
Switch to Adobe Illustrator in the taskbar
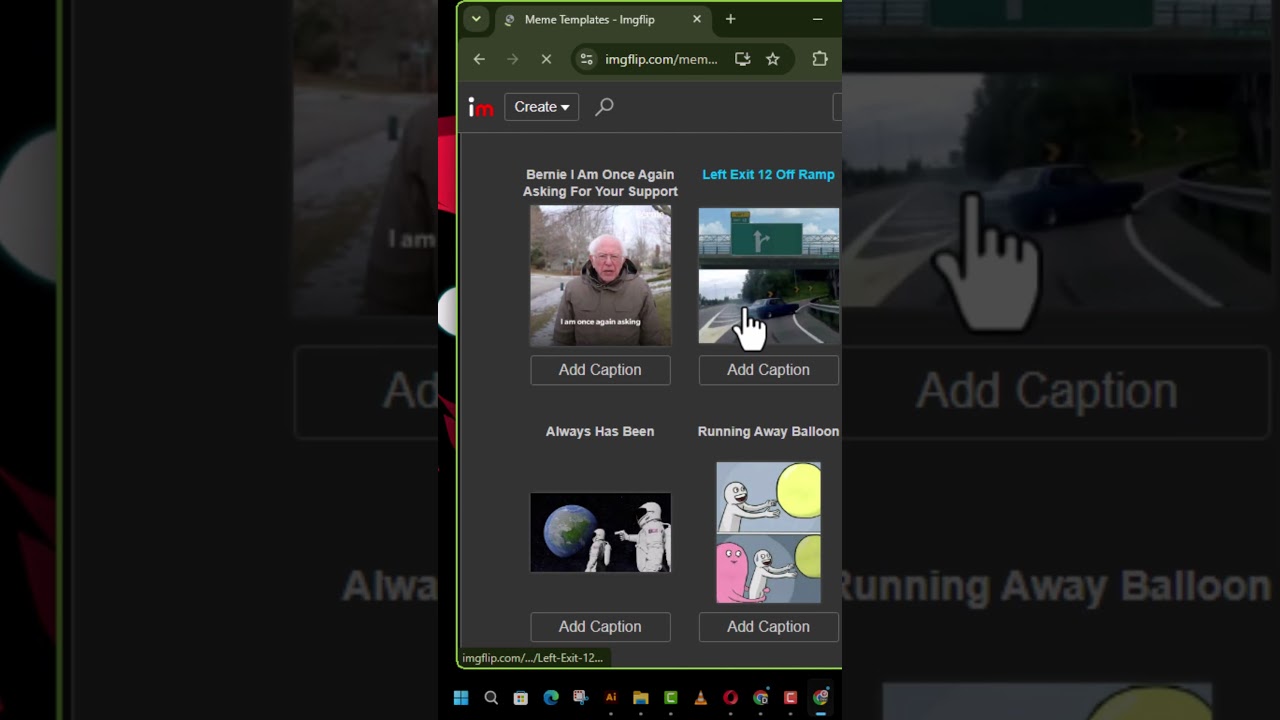click(x=611, y=698)
